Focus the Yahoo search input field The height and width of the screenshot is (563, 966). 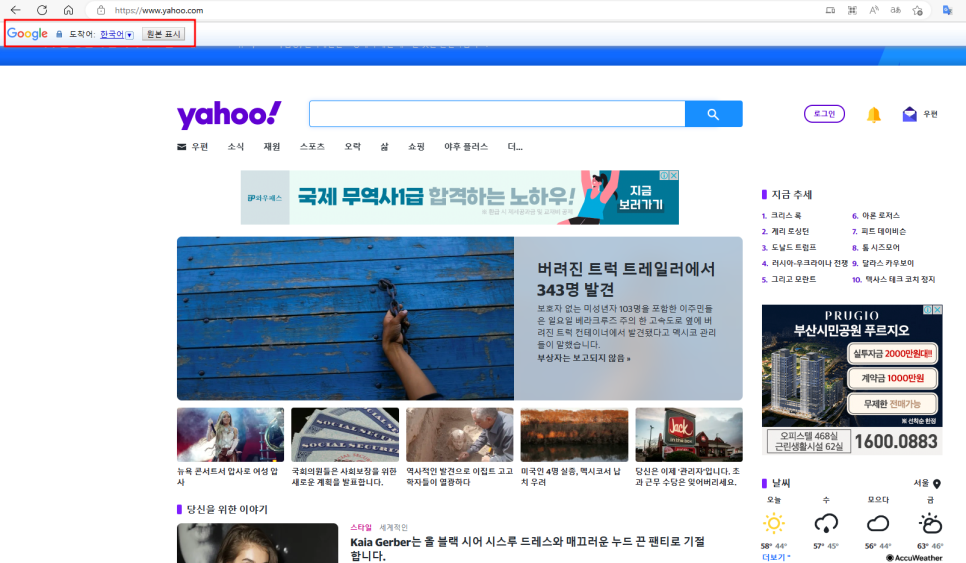(x=497, y=114)
